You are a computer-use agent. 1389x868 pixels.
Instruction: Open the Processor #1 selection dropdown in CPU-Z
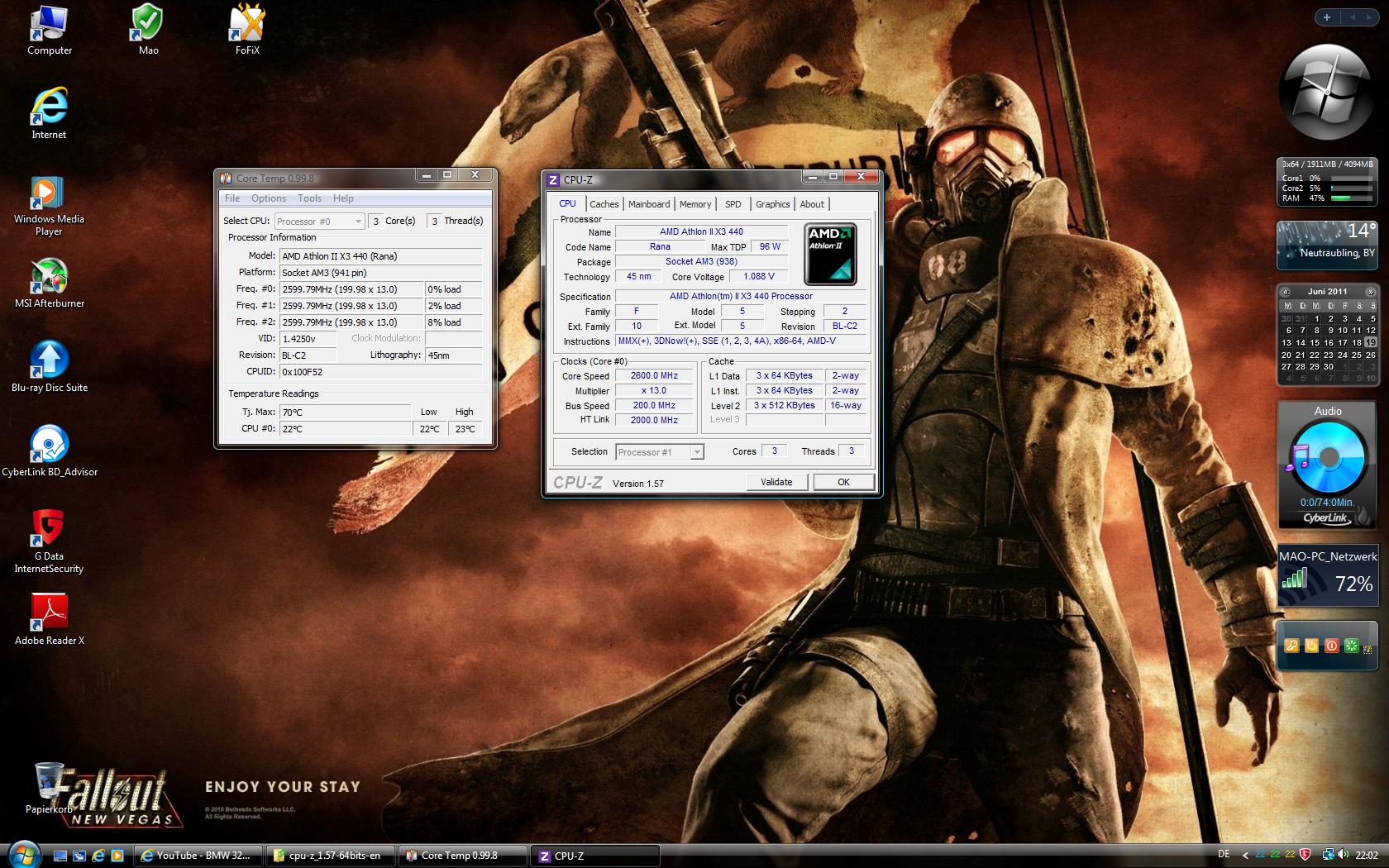click(660, 452)
